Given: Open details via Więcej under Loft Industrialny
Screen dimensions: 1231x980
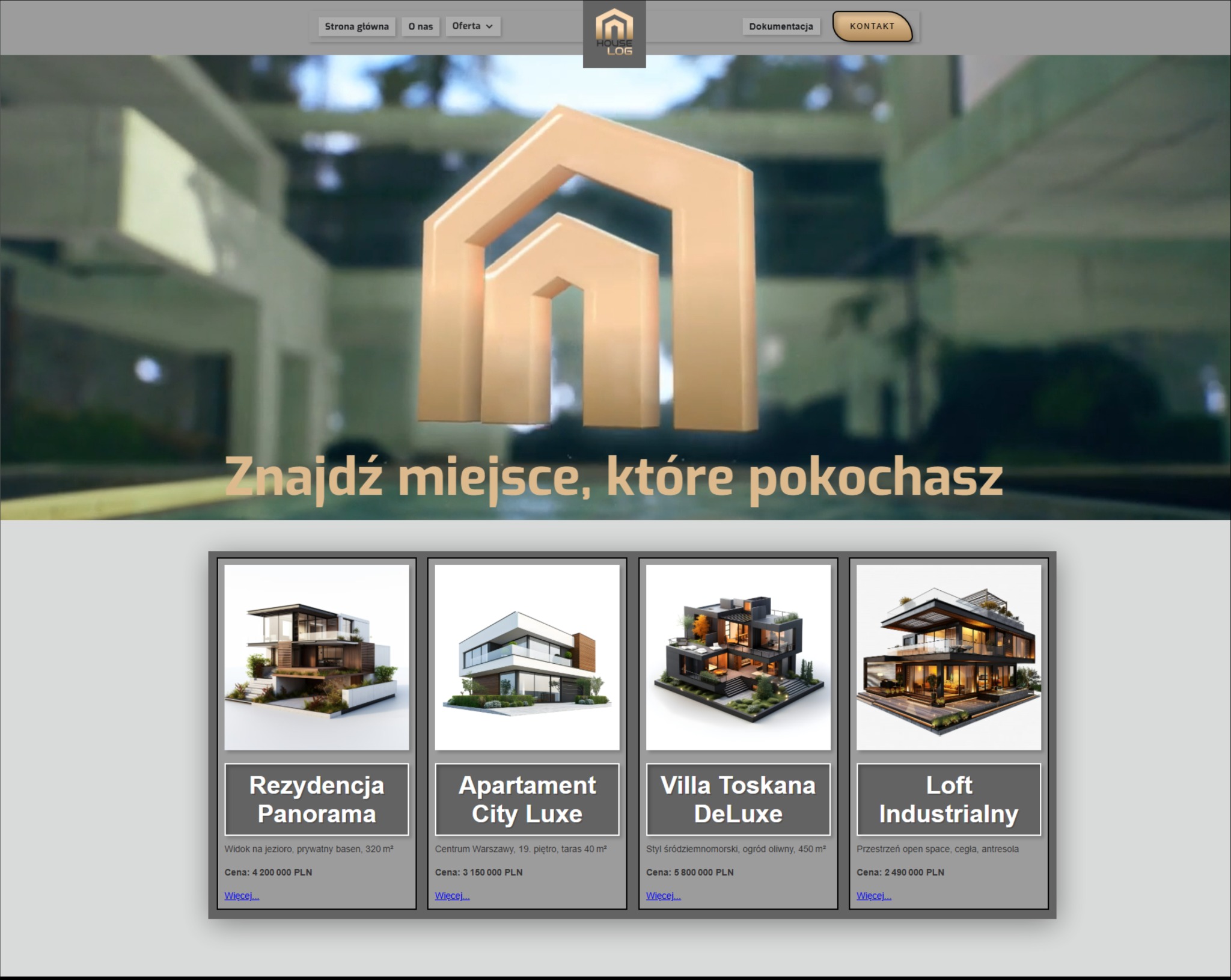Looking at the screenshot, I should click(875, 895).
